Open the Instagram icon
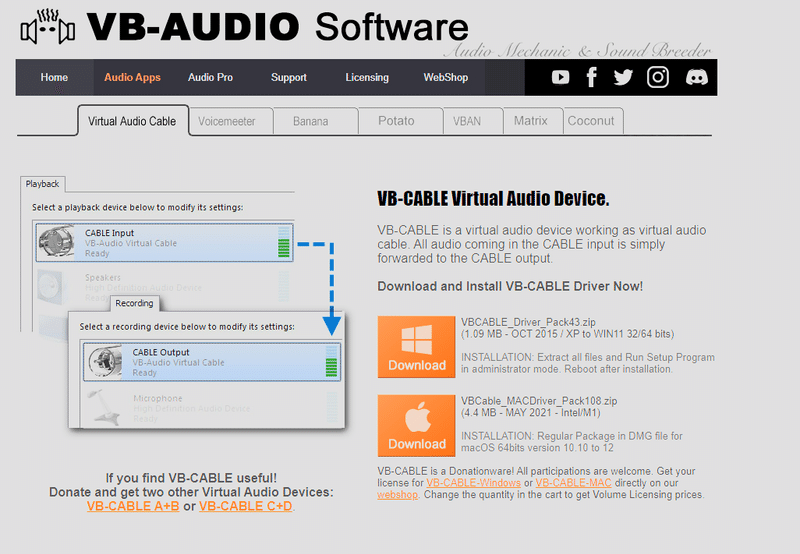The image size is (800, 554). [658, 77]
